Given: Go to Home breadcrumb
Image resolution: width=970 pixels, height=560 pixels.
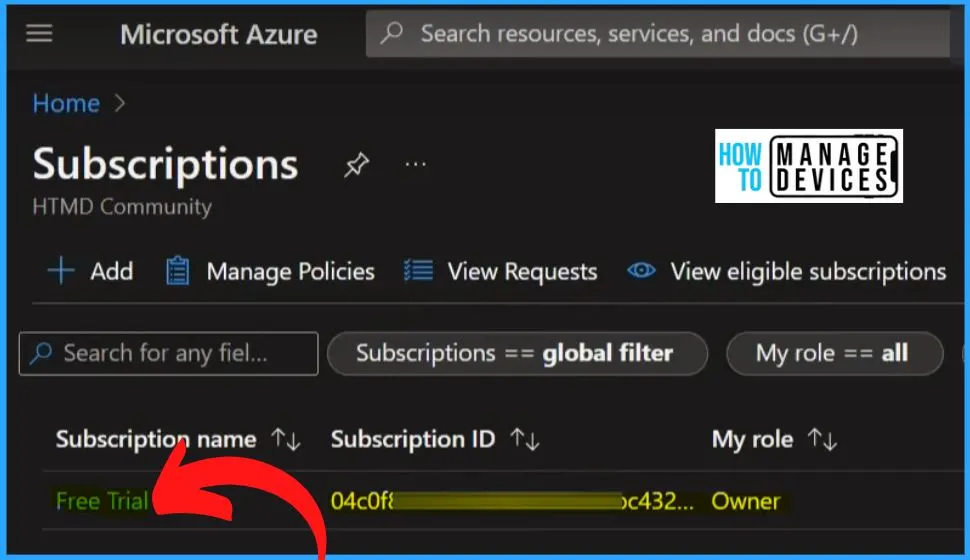Looking at the screenshot, I should (66, 103).
